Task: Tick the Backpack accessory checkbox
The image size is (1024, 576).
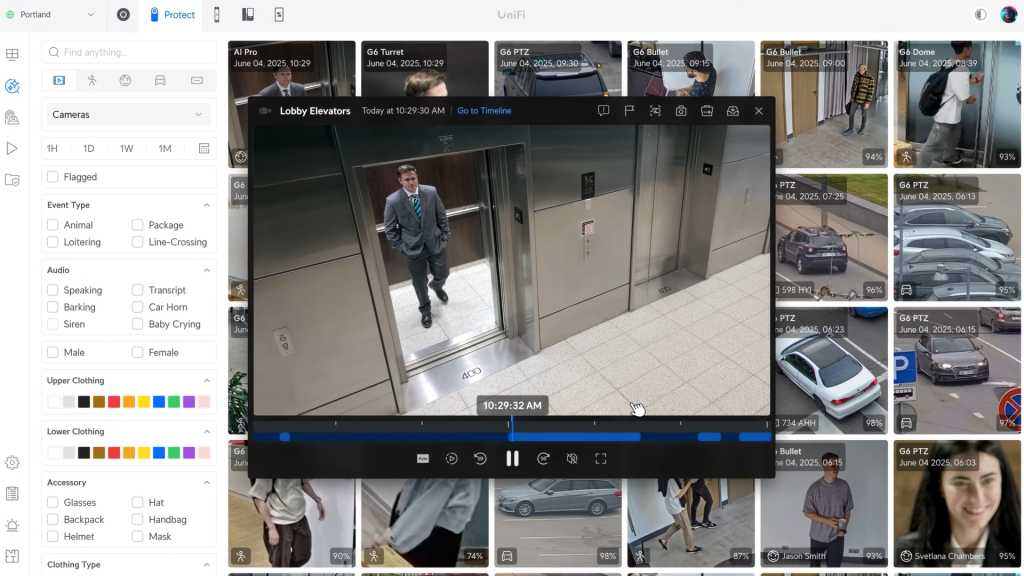Action: pos(53,520)
